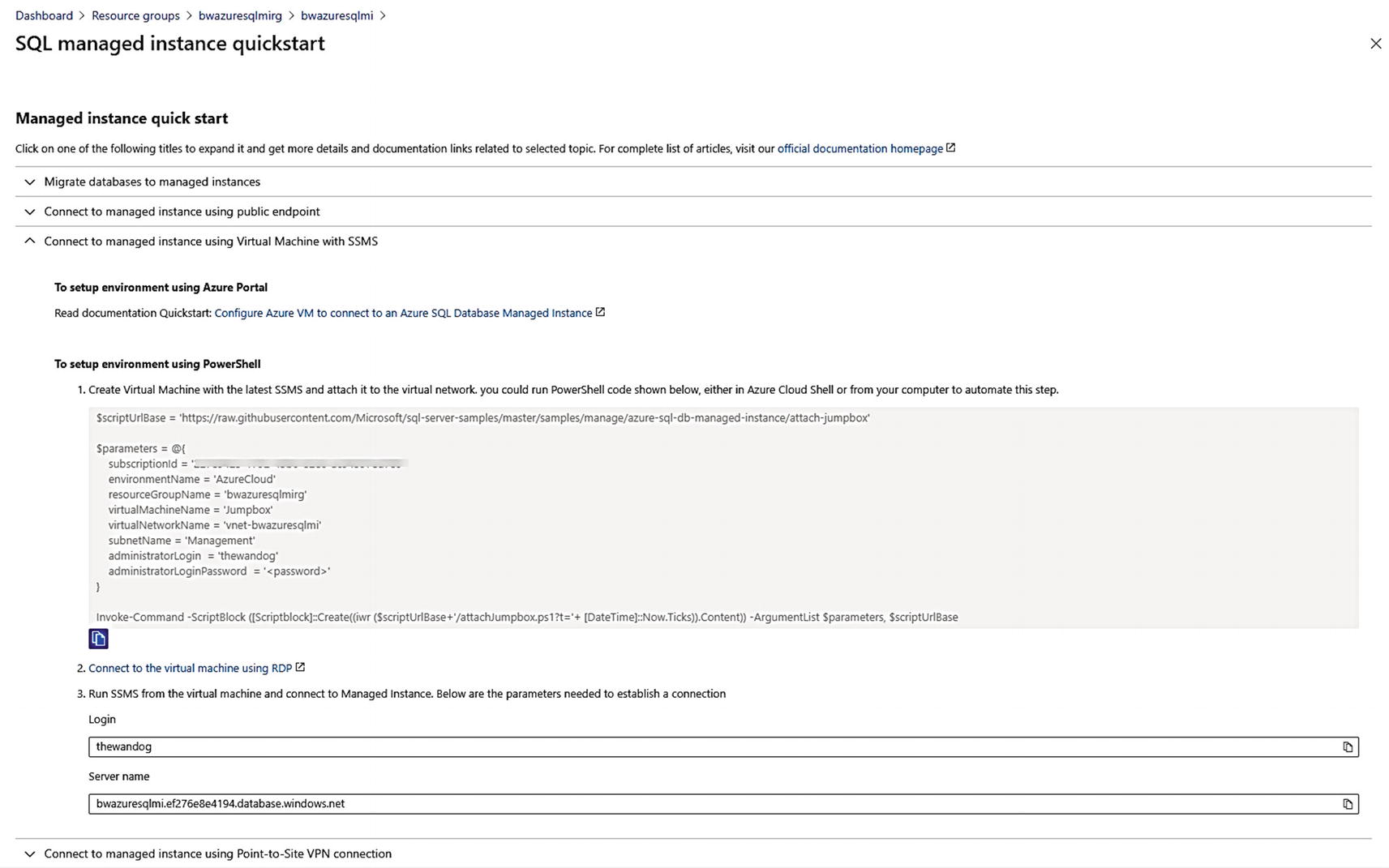Click the $scriptUrlBase line in the script
The height and width of the screenshot is (868, 1389).
coord(483,418)
